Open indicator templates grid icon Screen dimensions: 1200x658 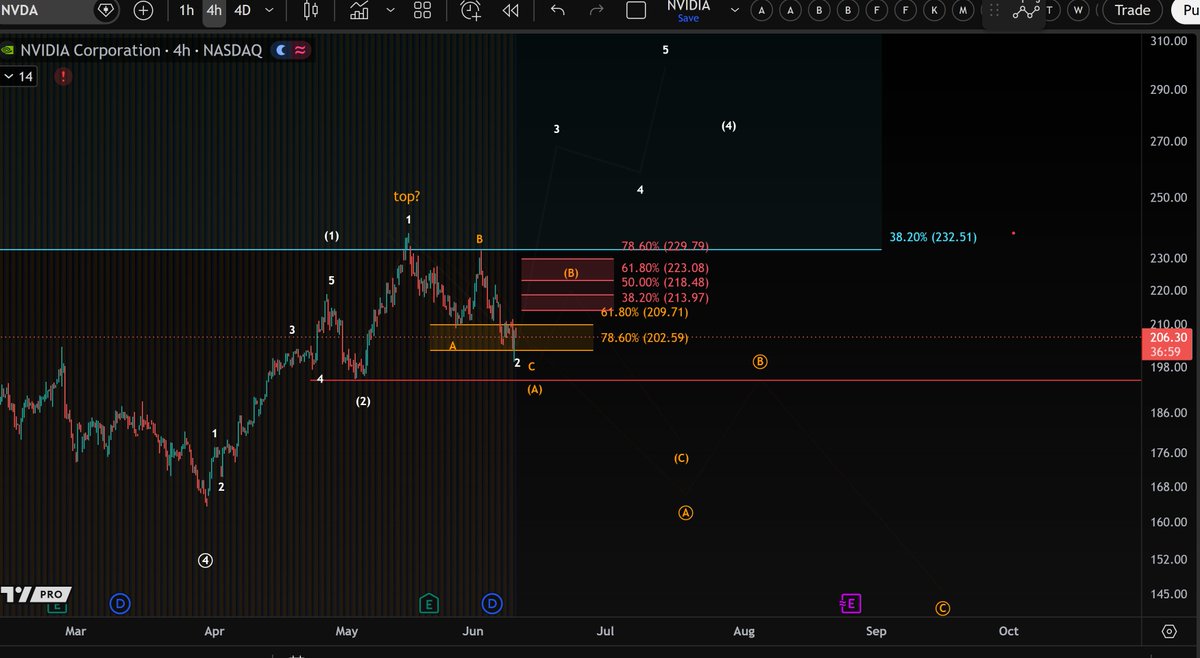click(422, 10)
